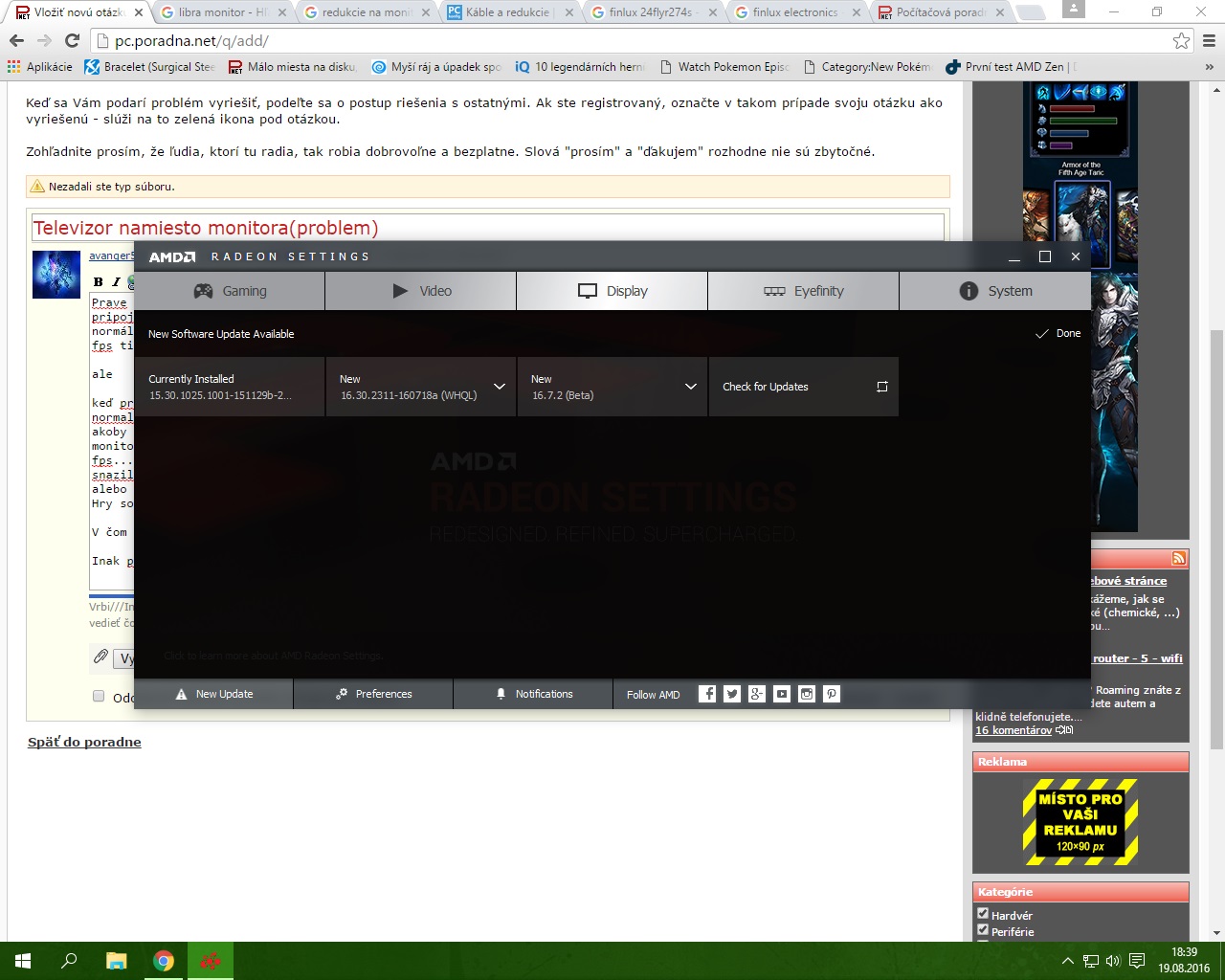This screenshot has height=980, width=1225.
Task: Click the Chrome address bar
Action: (632, 40)
